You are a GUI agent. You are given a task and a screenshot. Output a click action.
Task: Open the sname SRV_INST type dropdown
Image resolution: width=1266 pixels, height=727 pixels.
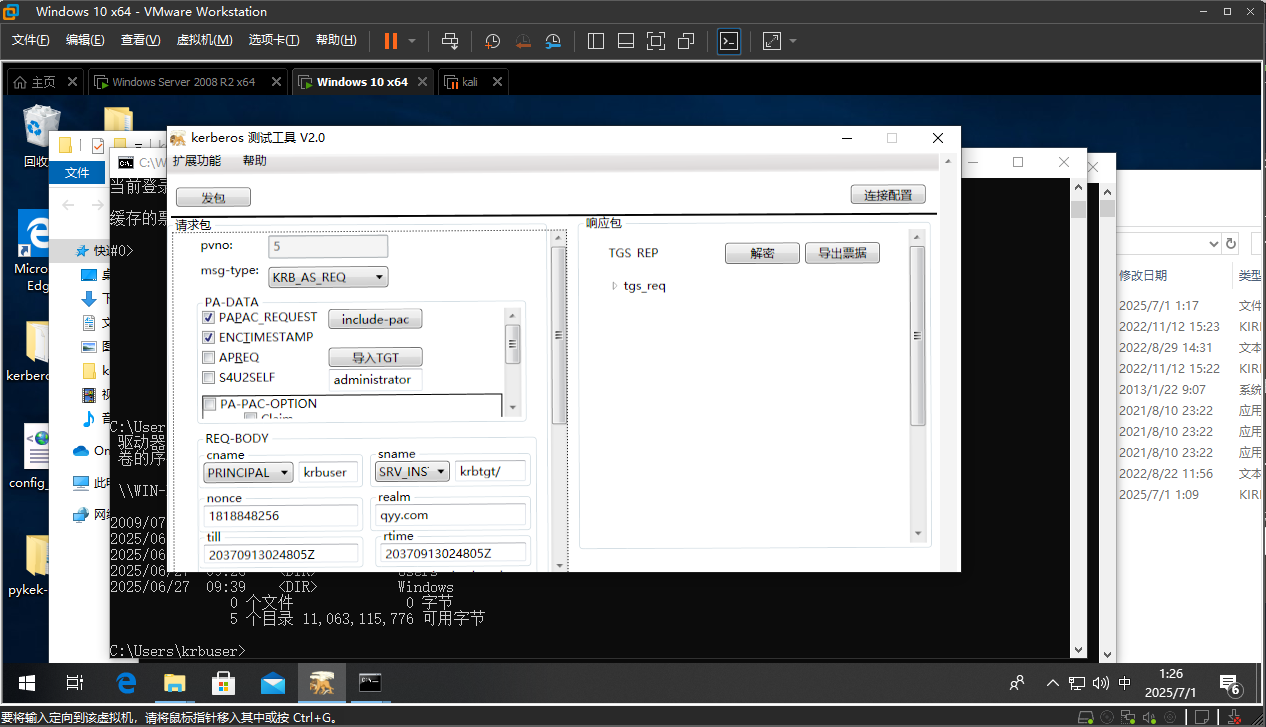(412, 472)
